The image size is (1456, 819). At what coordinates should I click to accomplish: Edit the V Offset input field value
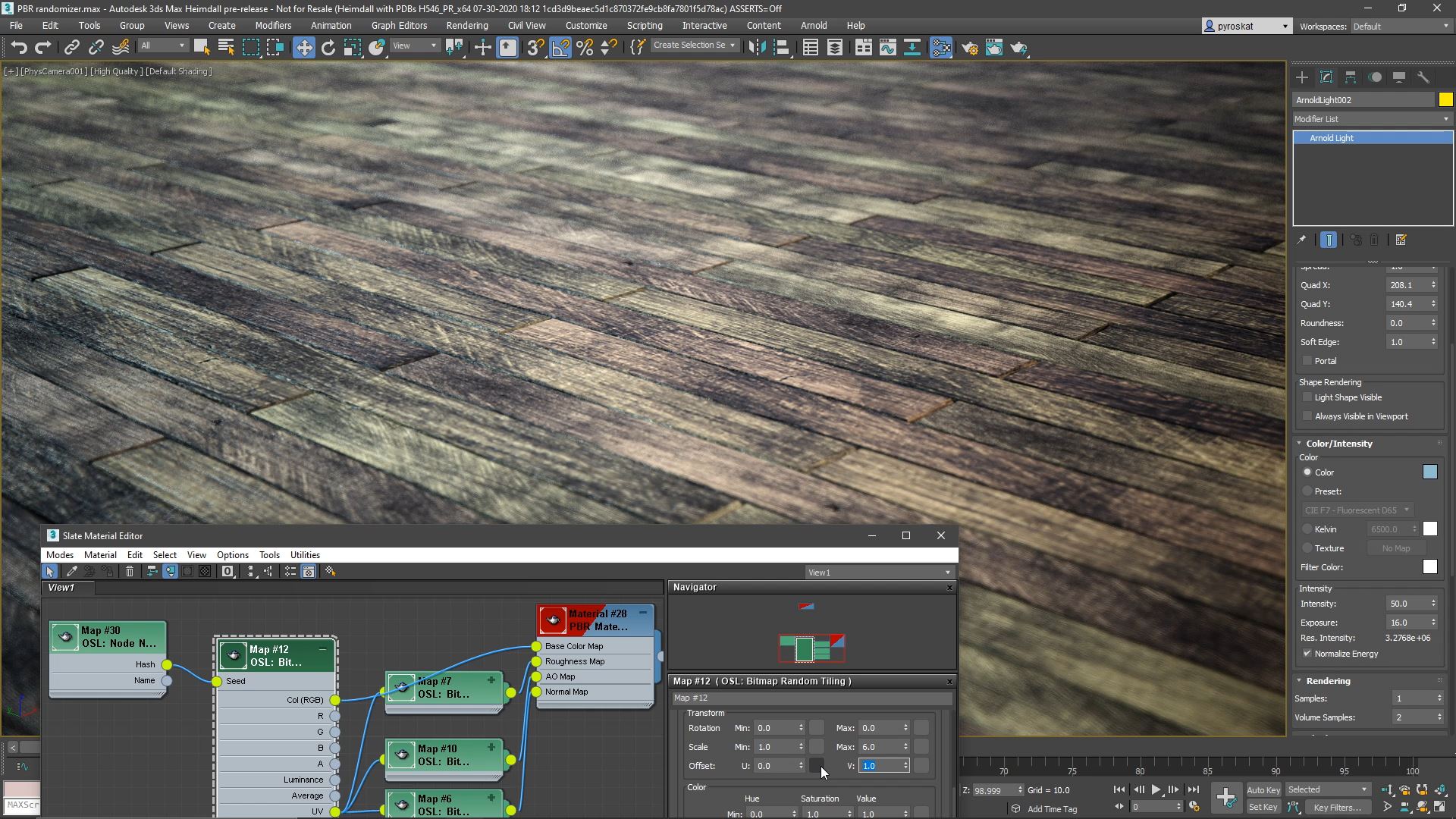coord(878,766)
